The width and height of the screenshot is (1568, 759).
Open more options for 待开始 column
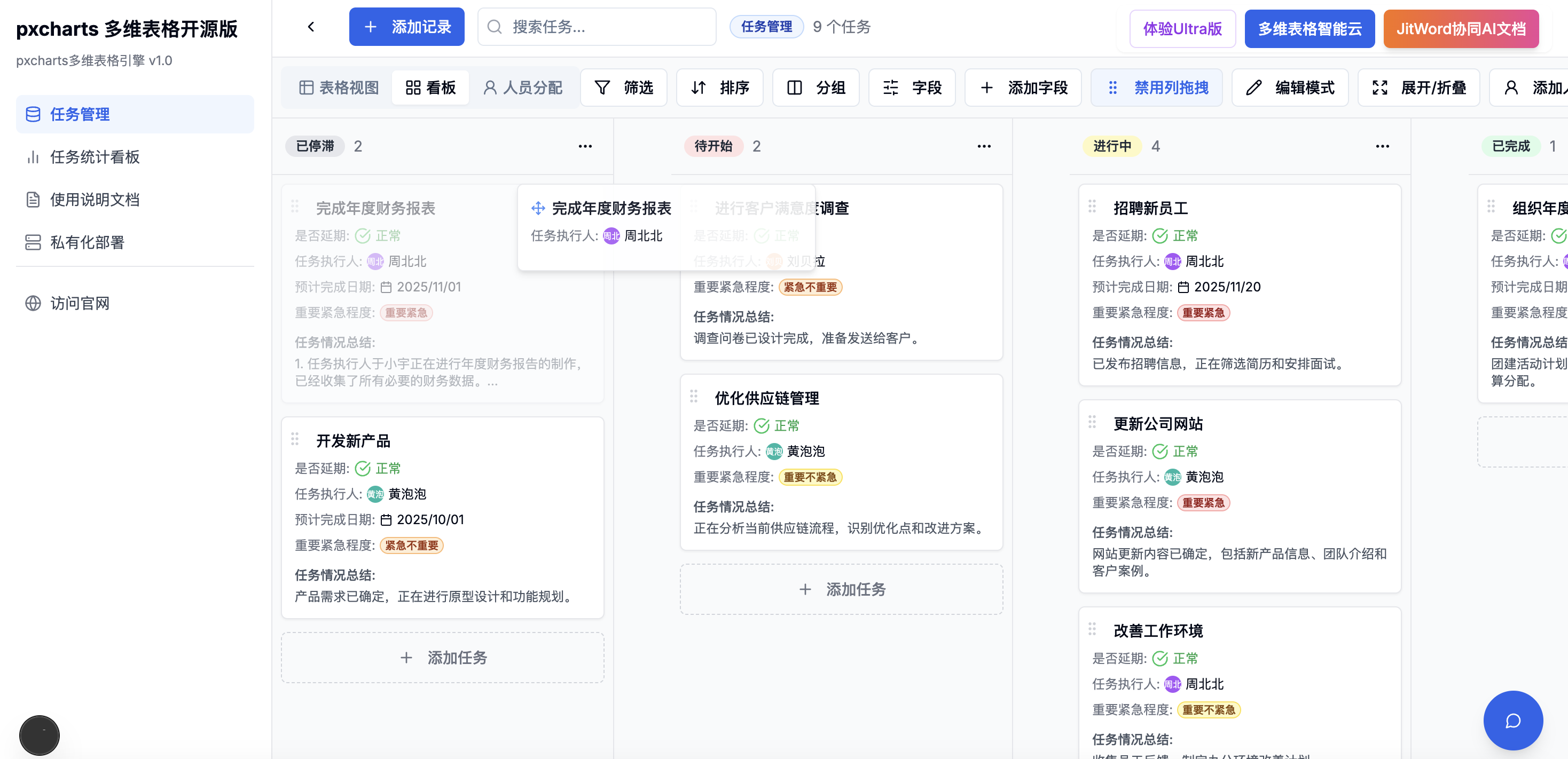pyautogui.click(x=984, y=146)
